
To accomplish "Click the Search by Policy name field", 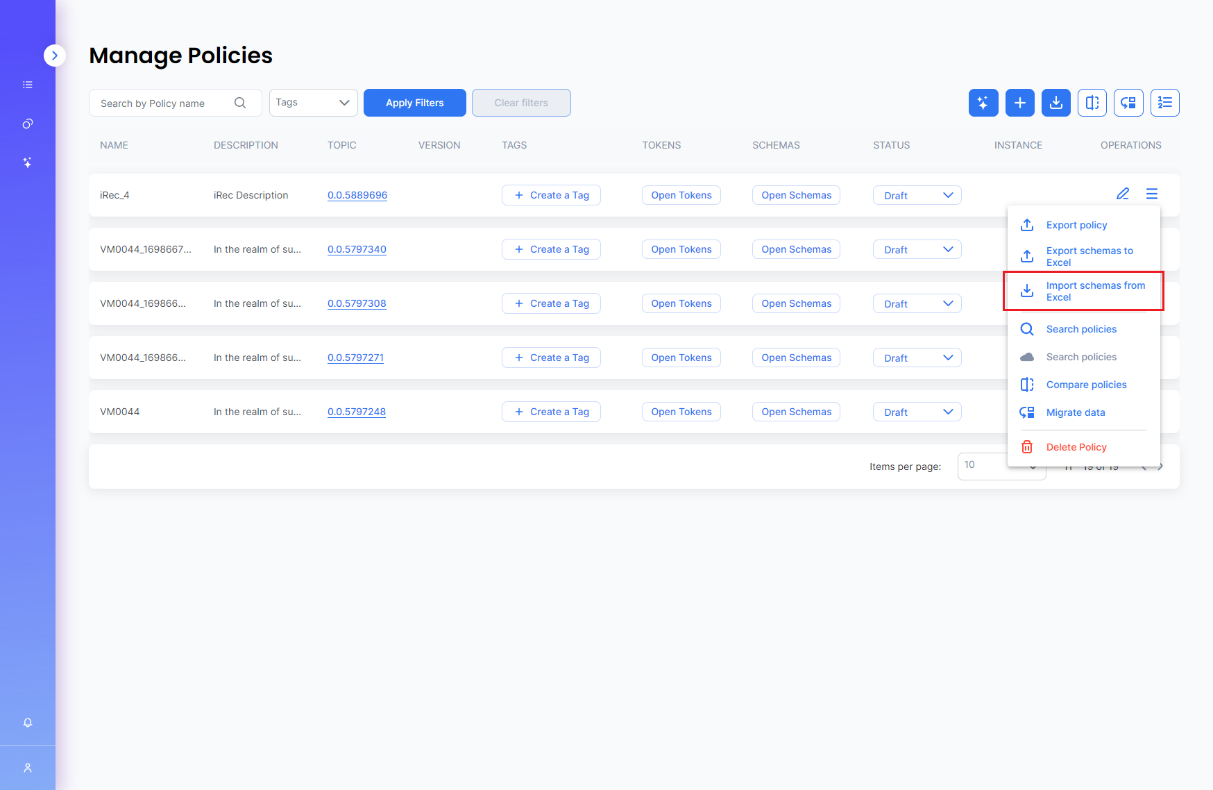I will click(x=164, y=103).
